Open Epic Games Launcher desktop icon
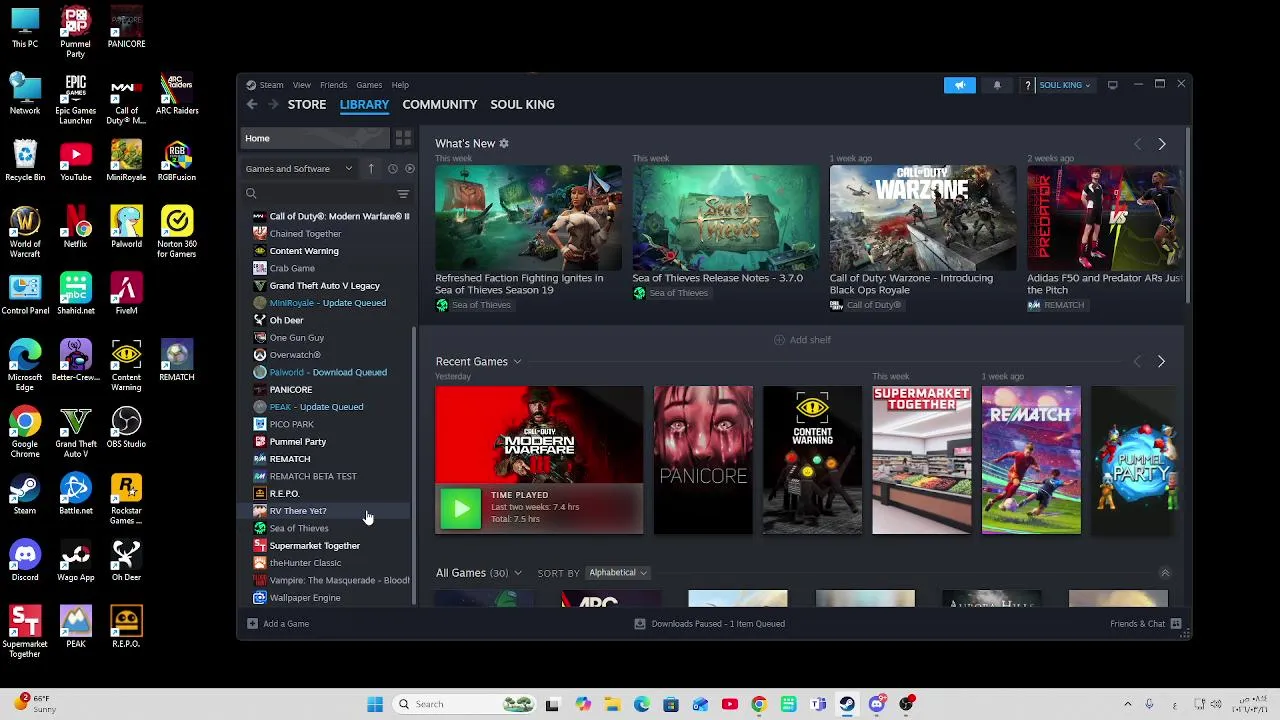 75,99
